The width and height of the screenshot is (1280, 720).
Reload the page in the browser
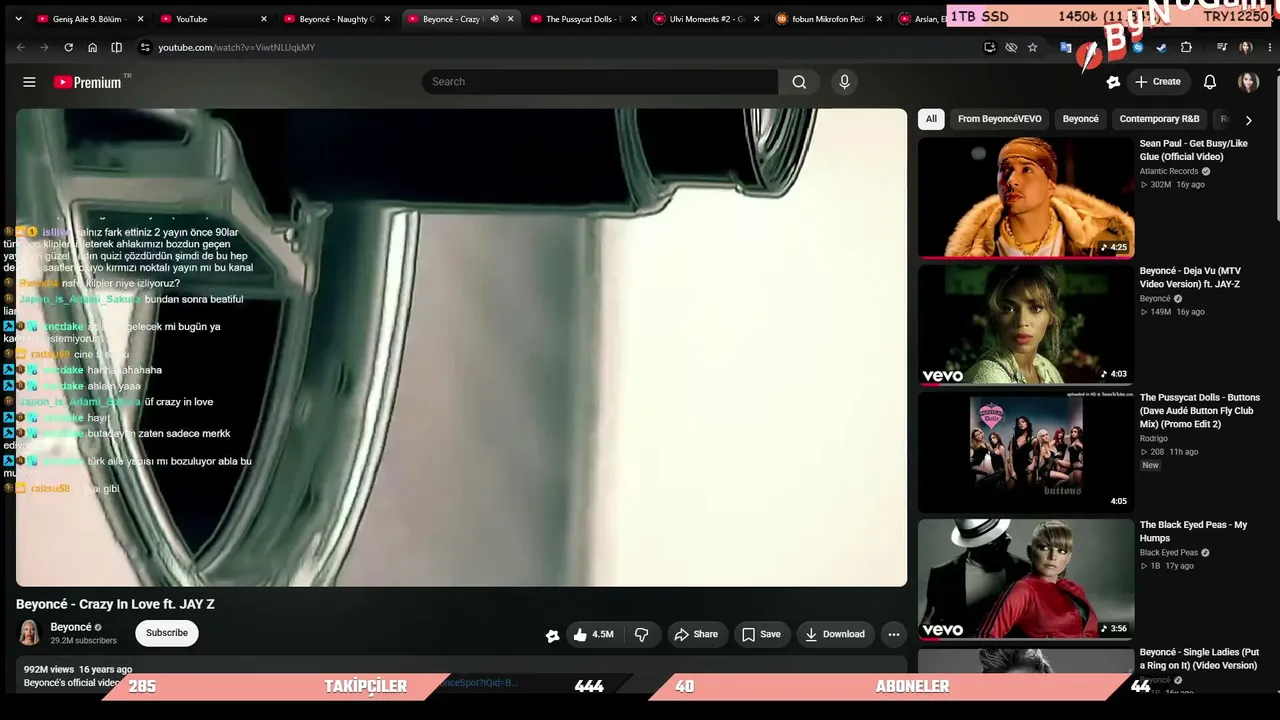(68, 47)
